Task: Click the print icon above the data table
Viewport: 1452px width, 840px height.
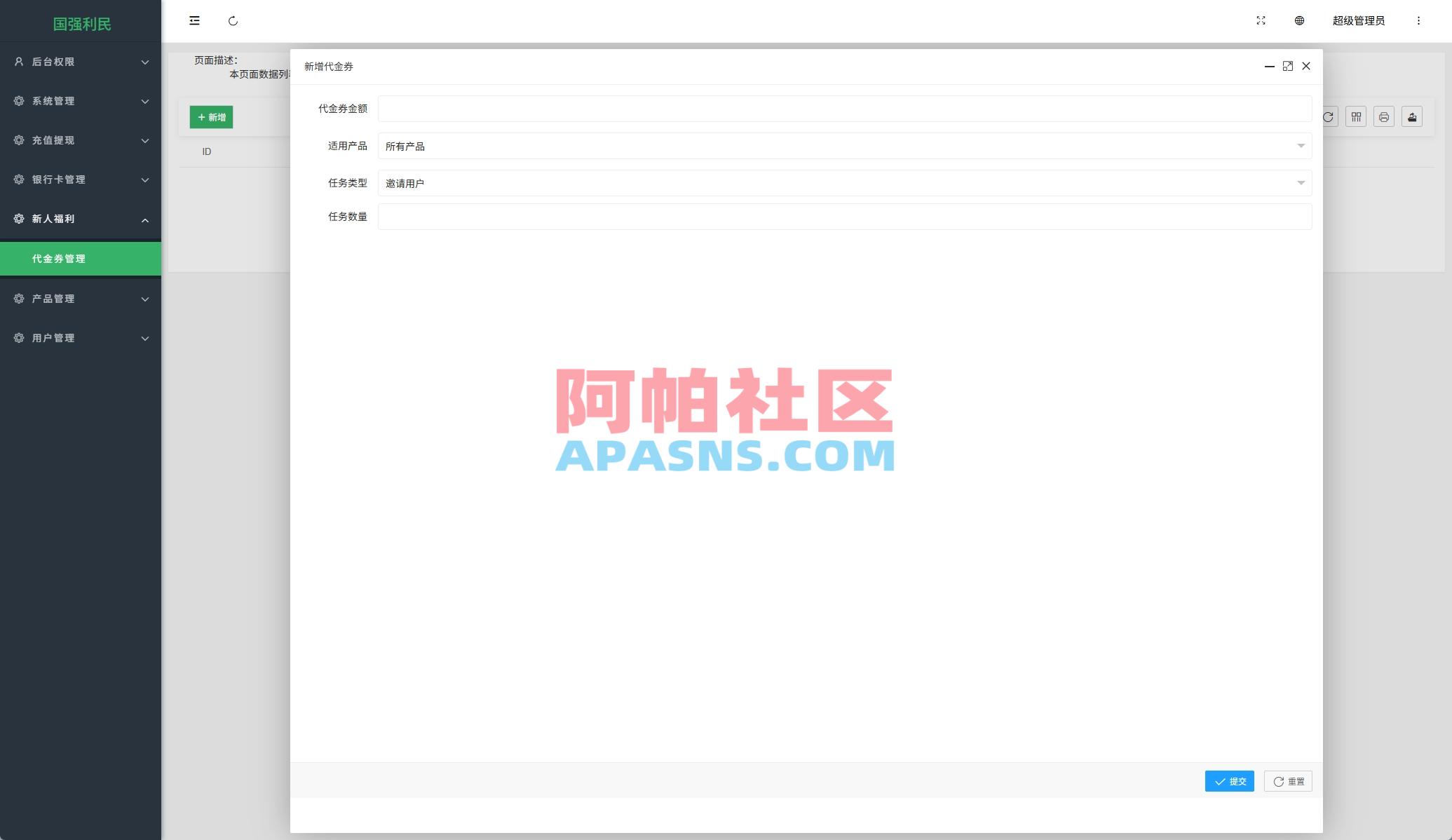Action: click(1383, 117)
